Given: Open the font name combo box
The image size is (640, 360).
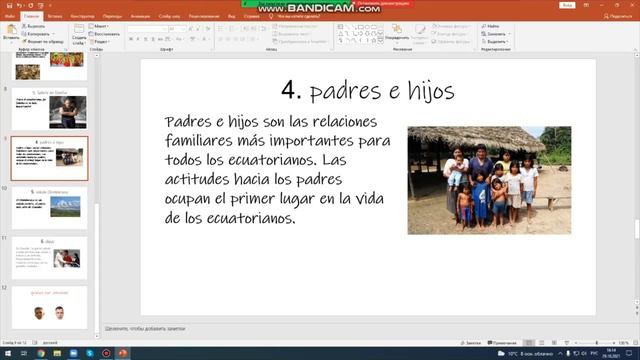Looking at the screenshot, I should pos(147,29).
